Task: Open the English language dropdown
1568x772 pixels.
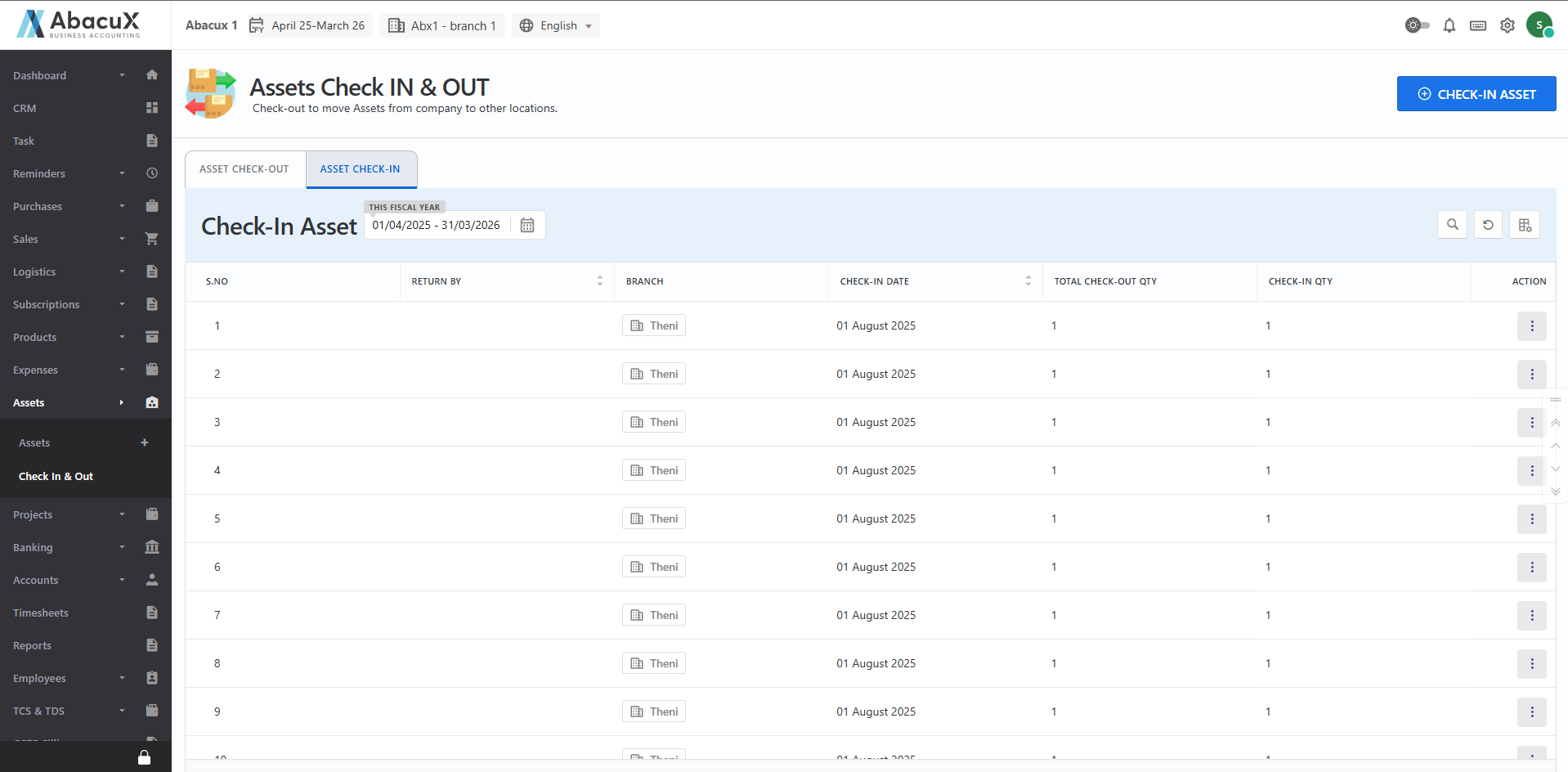Action: coord(556,25)
